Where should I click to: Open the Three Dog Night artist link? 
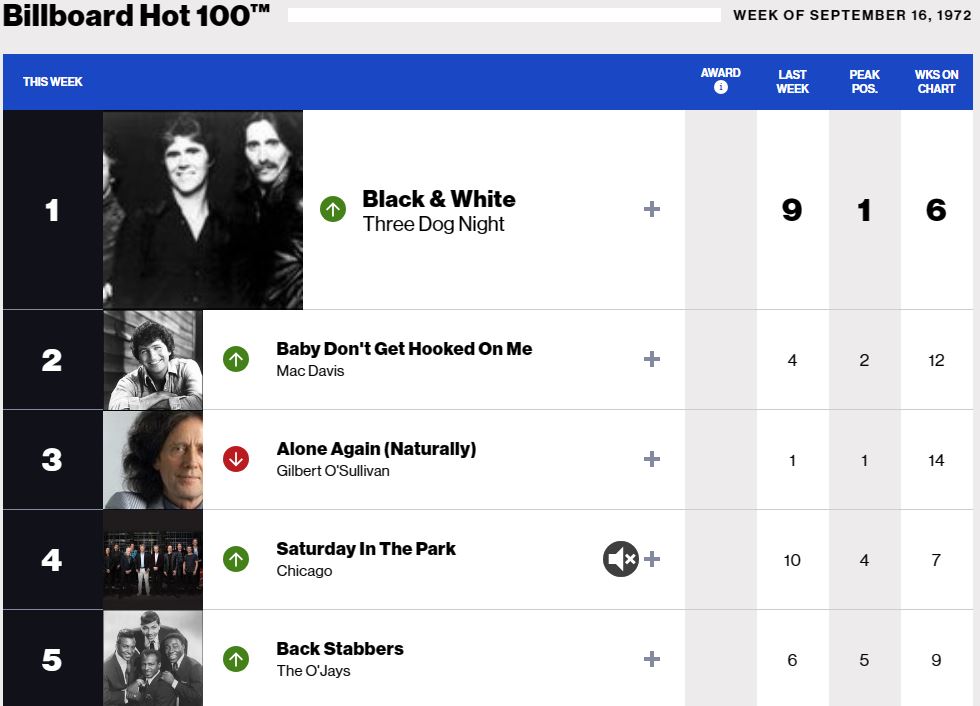[433, 224]
